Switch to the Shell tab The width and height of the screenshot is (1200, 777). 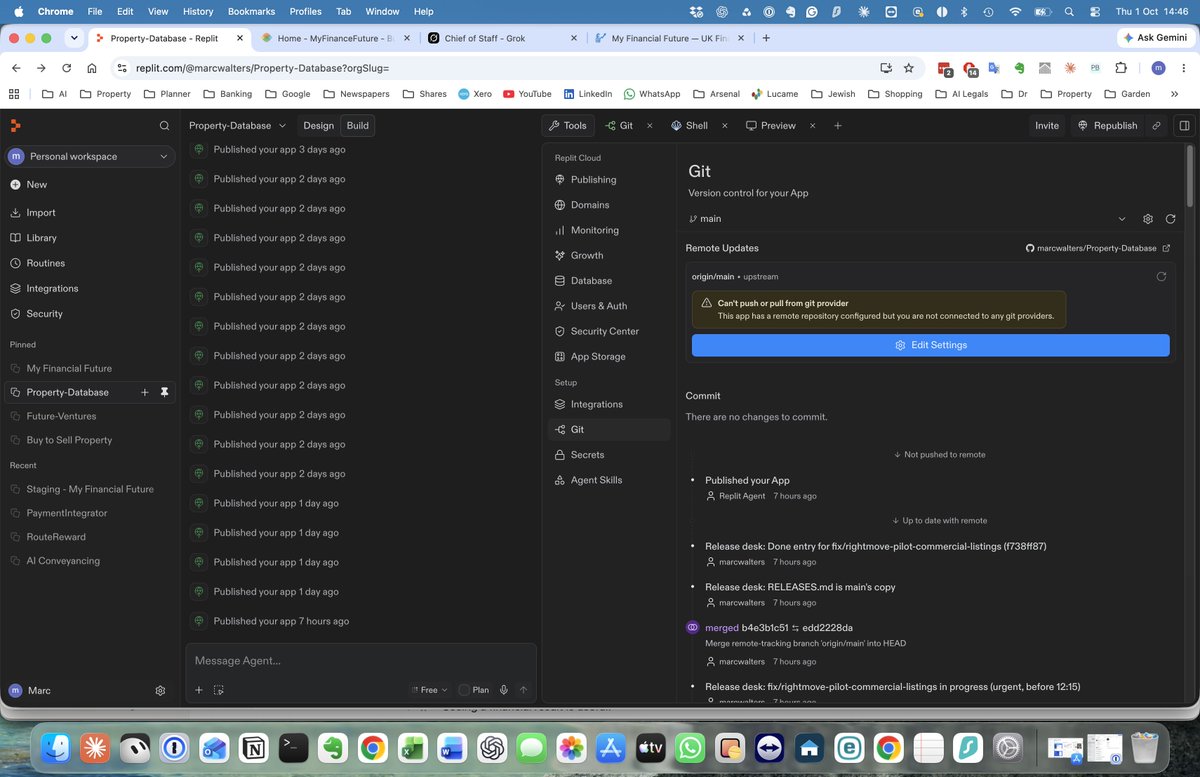click(x=690, y=126)
